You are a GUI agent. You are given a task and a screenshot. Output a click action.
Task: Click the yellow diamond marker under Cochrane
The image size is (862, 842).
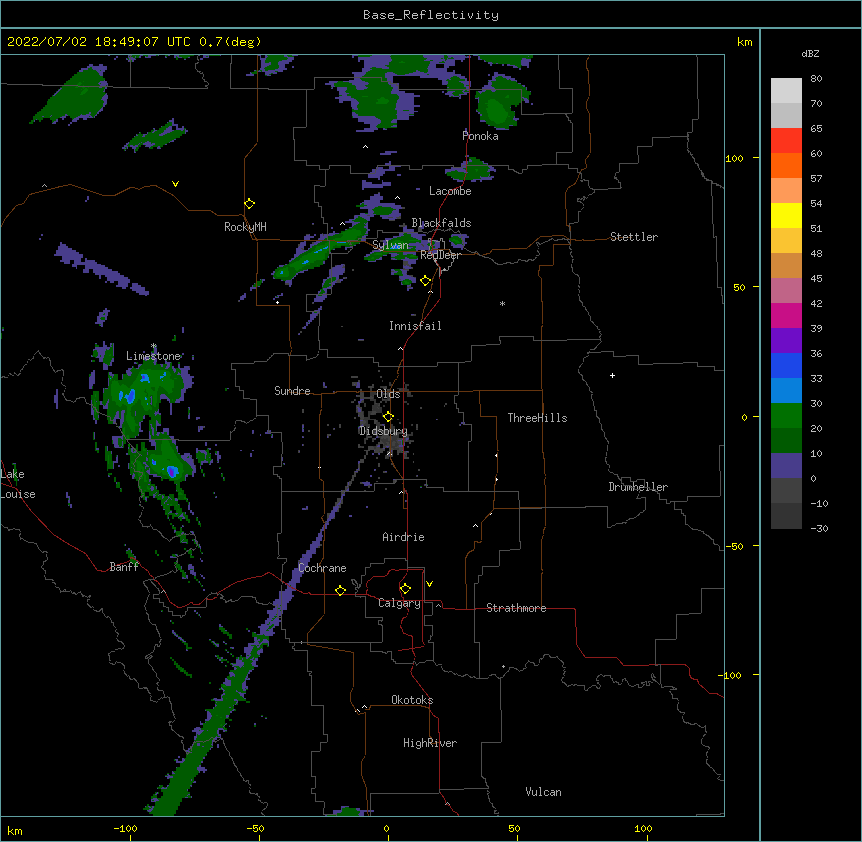click(x=340, y=590)
